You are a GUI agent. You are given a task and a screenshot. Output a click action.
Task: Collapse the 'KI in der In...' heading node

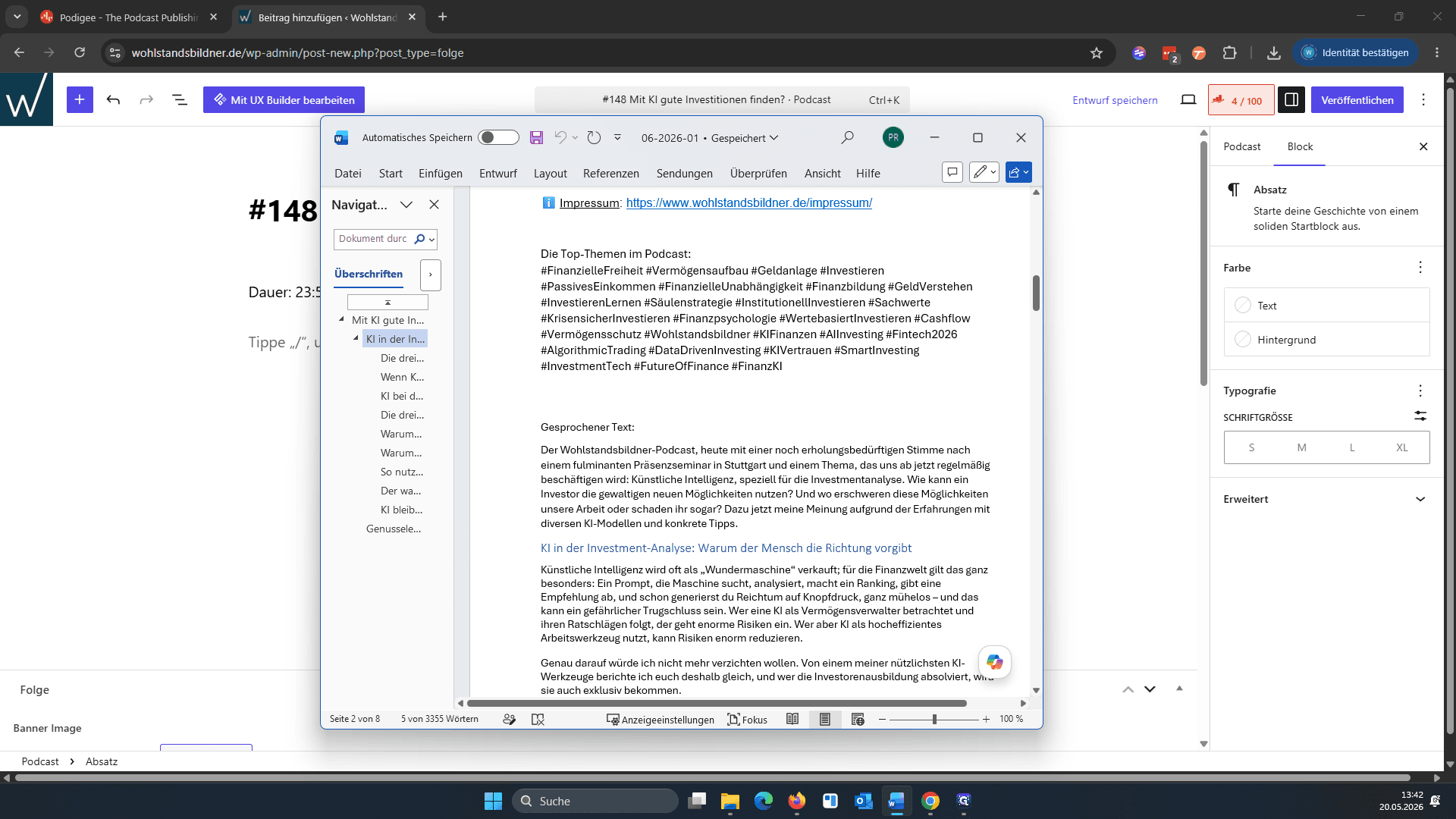[x=356, y=338]
